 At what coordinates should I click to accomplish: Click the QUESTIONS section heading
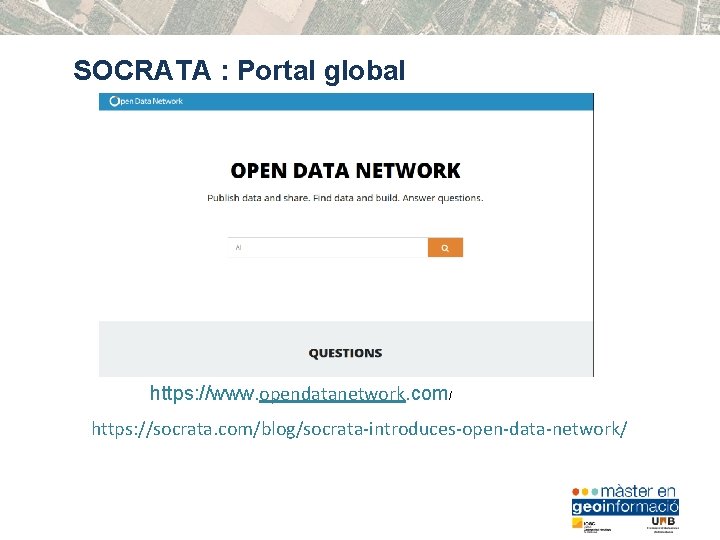(345, 353)
